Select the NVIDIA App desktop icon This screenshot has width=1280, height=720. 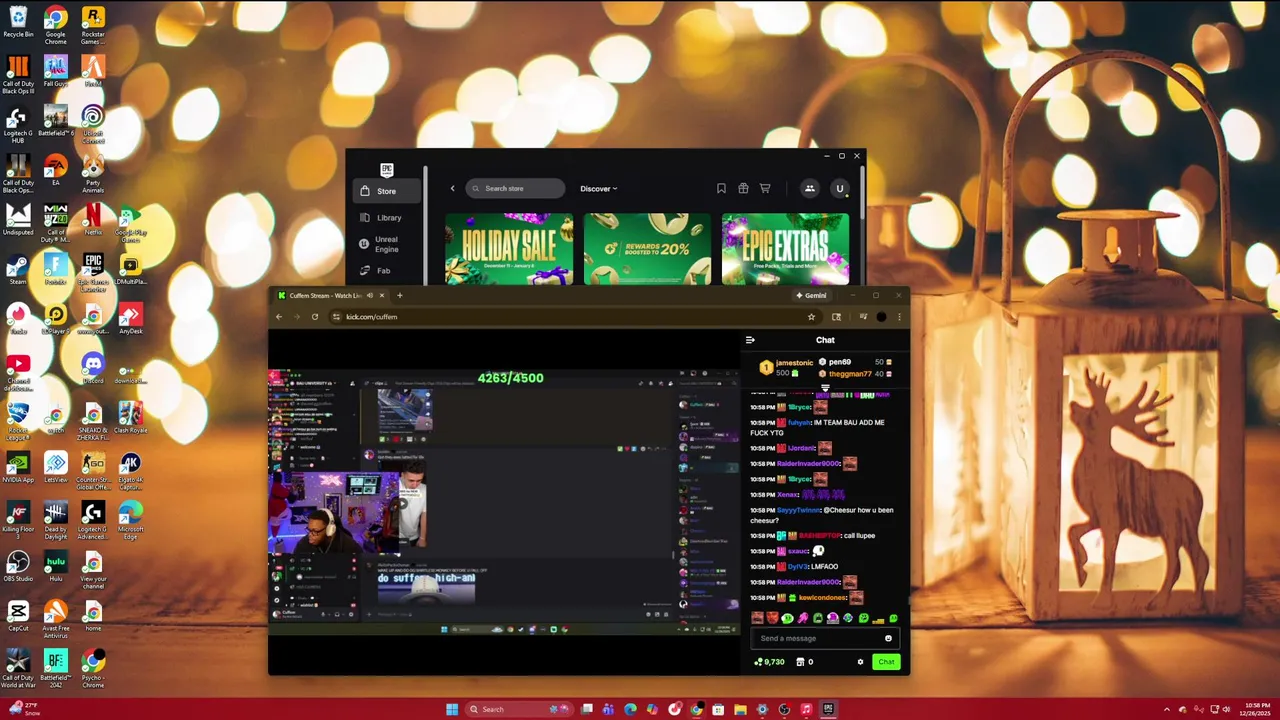point(18,468)
